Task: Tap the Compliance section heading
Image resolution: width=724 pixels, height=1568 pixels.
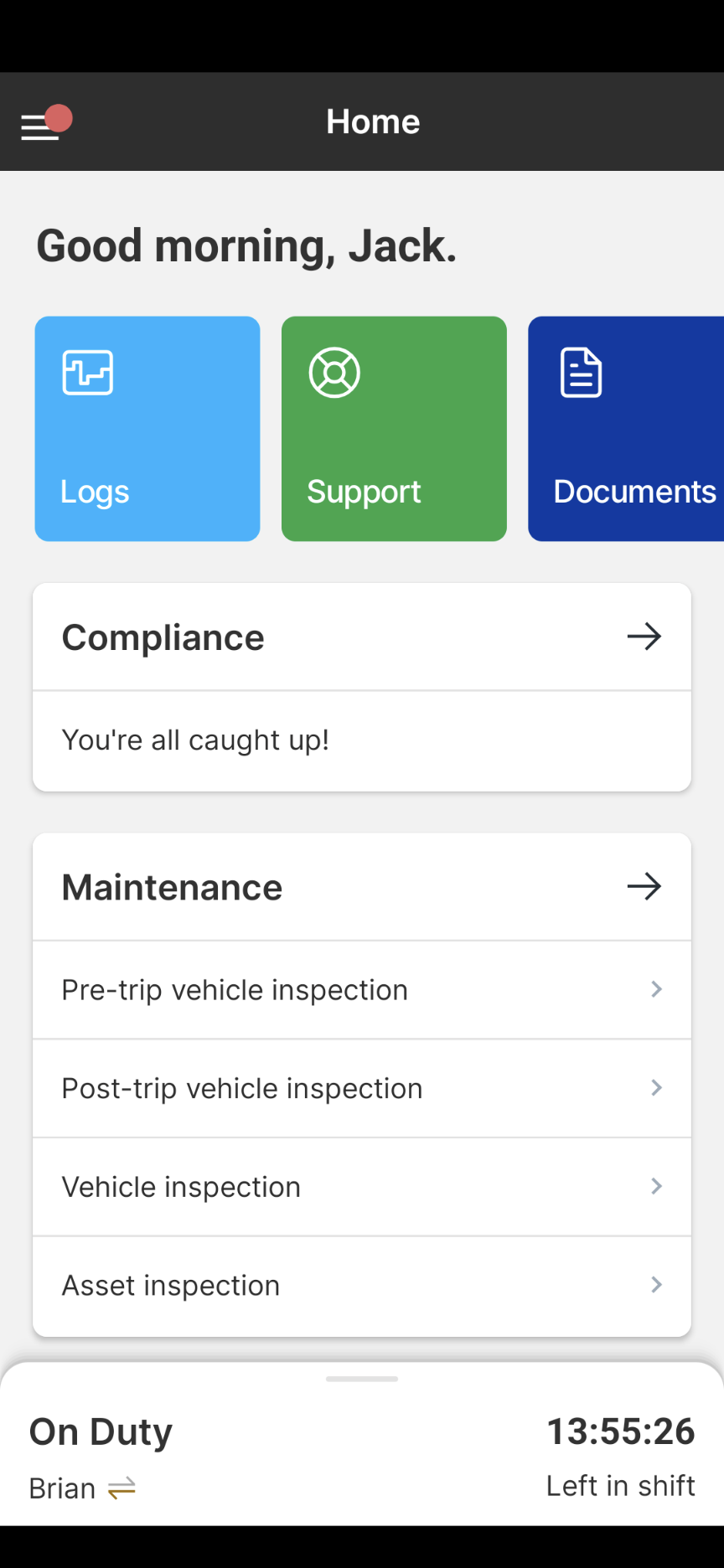Action: point(163,637)
